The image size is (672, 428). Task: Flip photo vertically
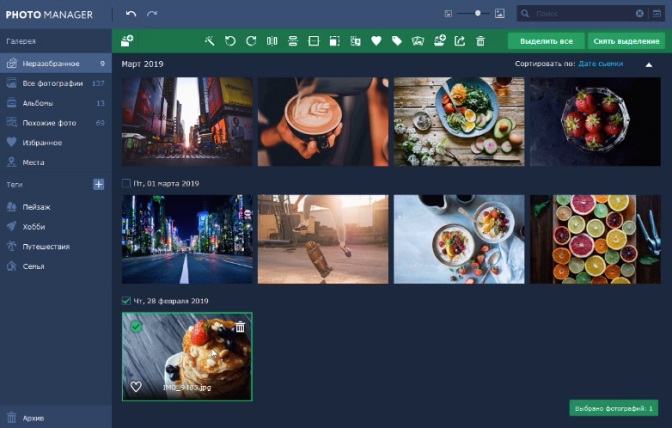pyautogui.click(x=293, y=41)
